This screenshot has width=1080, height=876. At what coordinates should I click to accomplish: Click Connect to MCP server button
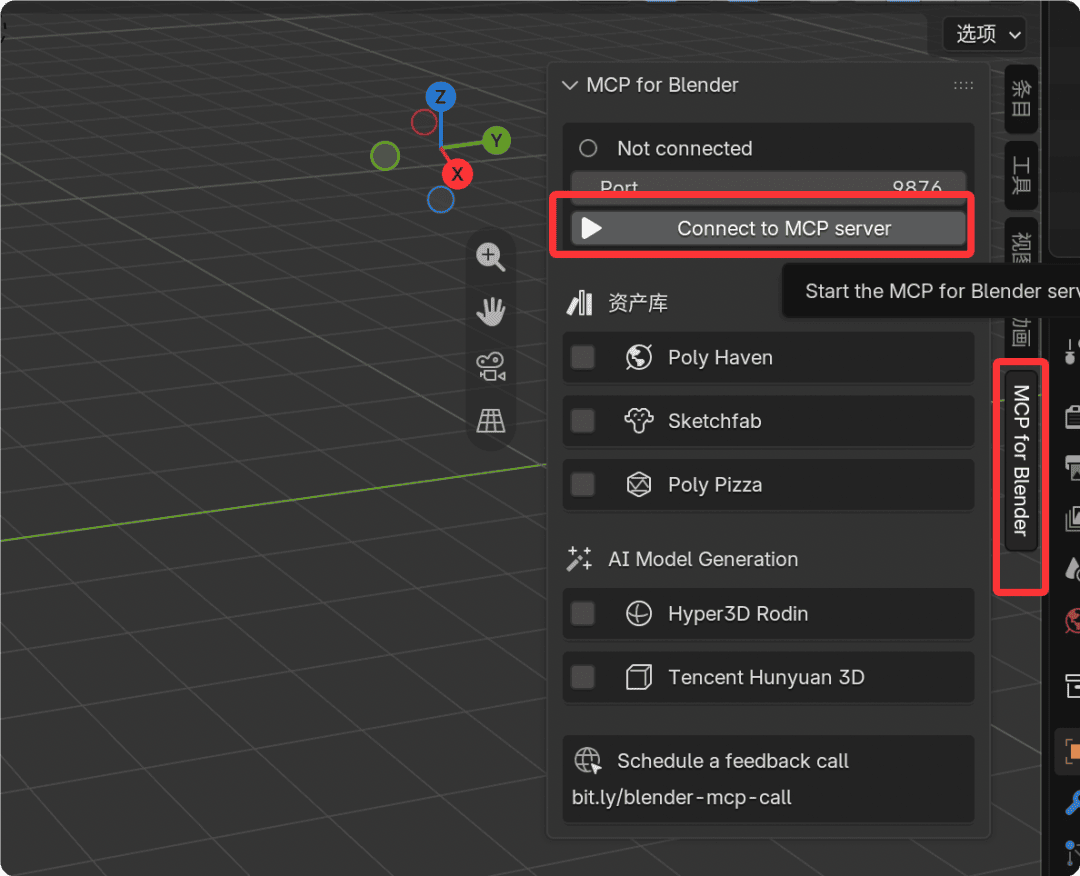pos(768,229)
